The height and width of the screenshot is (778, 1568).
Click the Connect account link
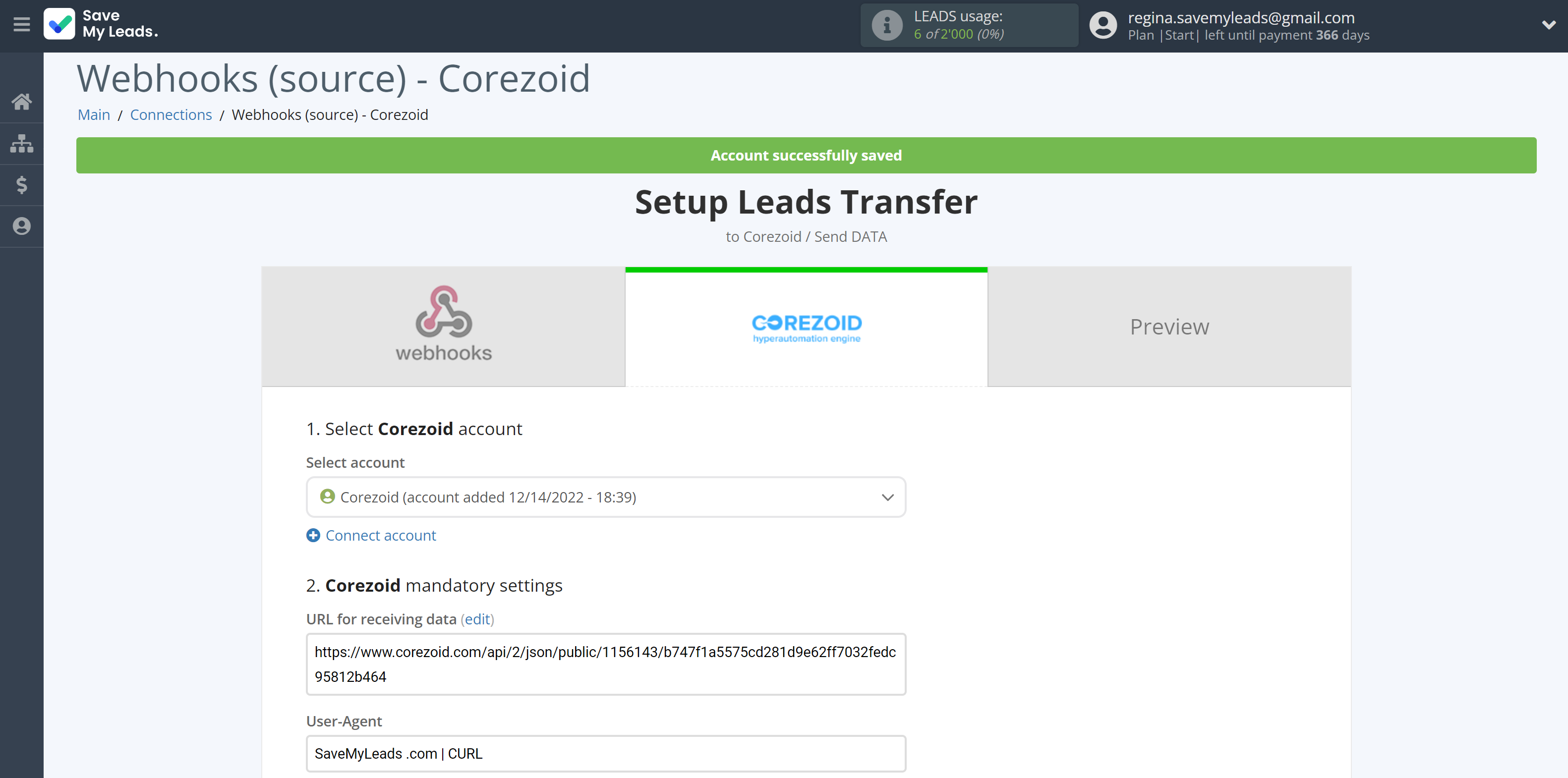point(381,535)
